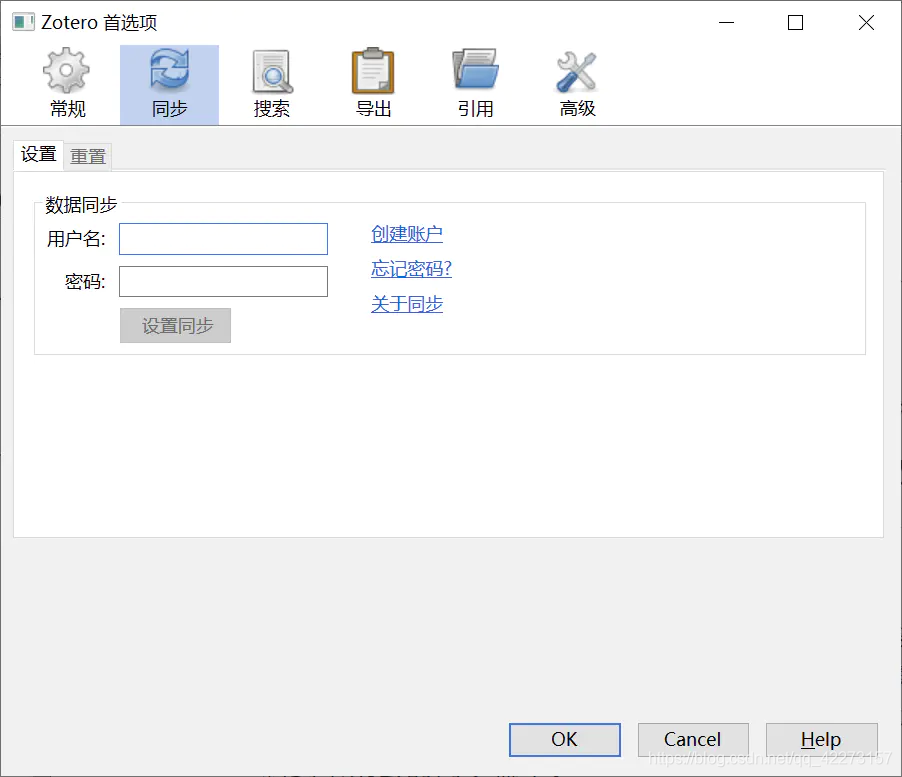
Task: Open the 高级 (Advanced) tools pane
Action: 577,85
